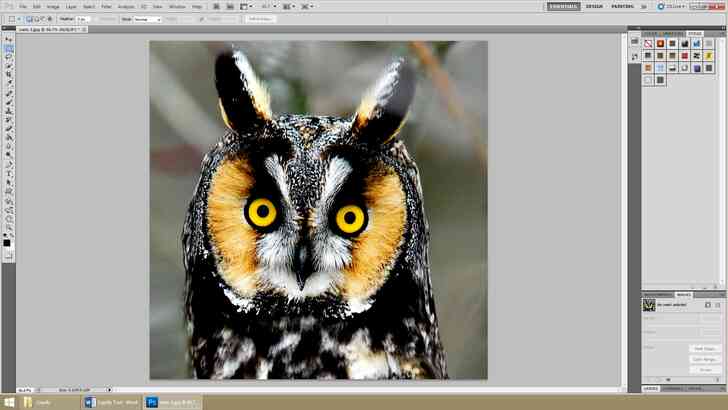Open the Arrange Documents dropdown
Image resolution: width=728 pixels, height=410 pixels.
coord(289,7)
